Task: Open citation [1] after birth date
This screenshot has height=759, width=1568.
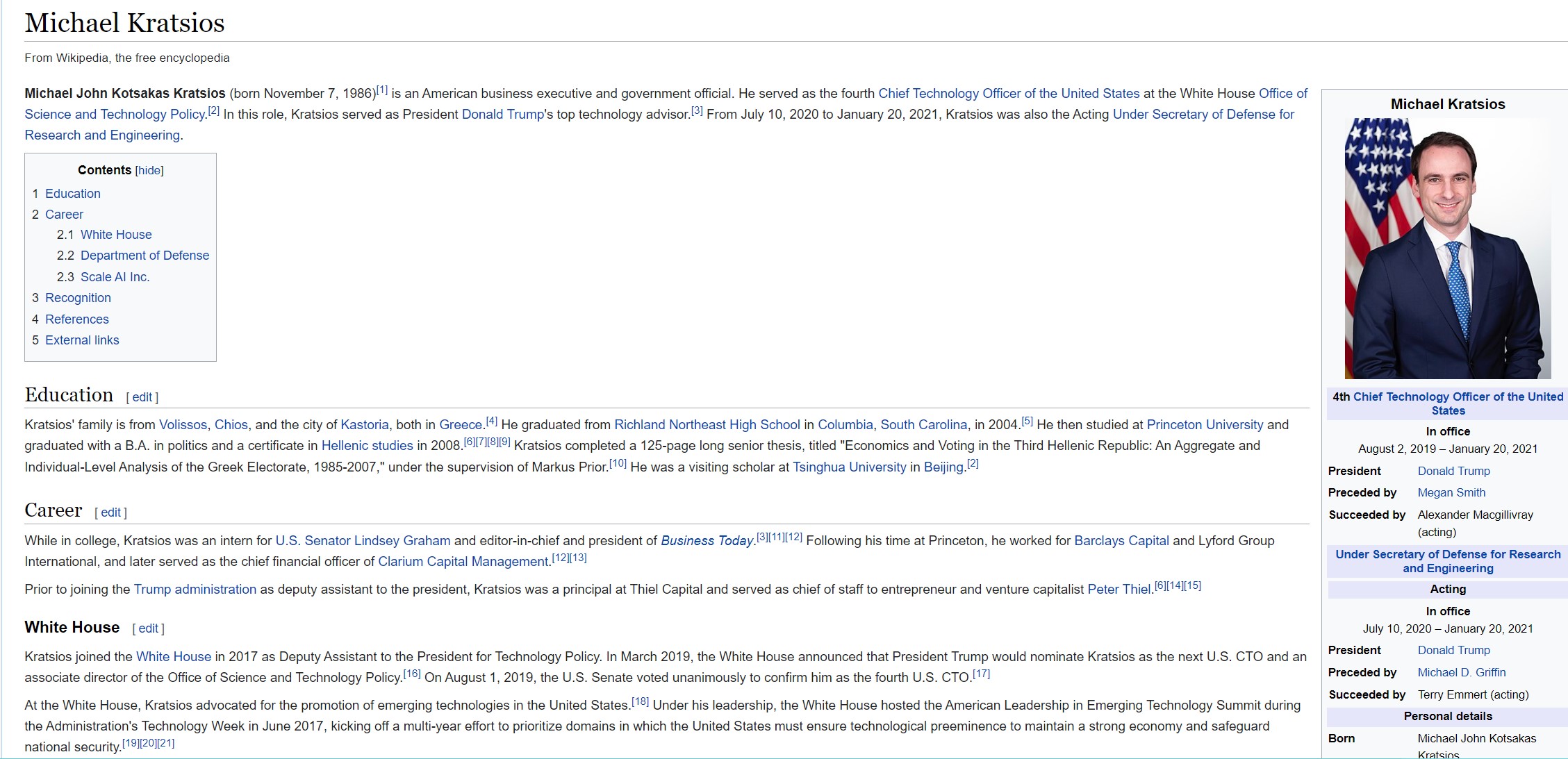Action: [382, 90]
